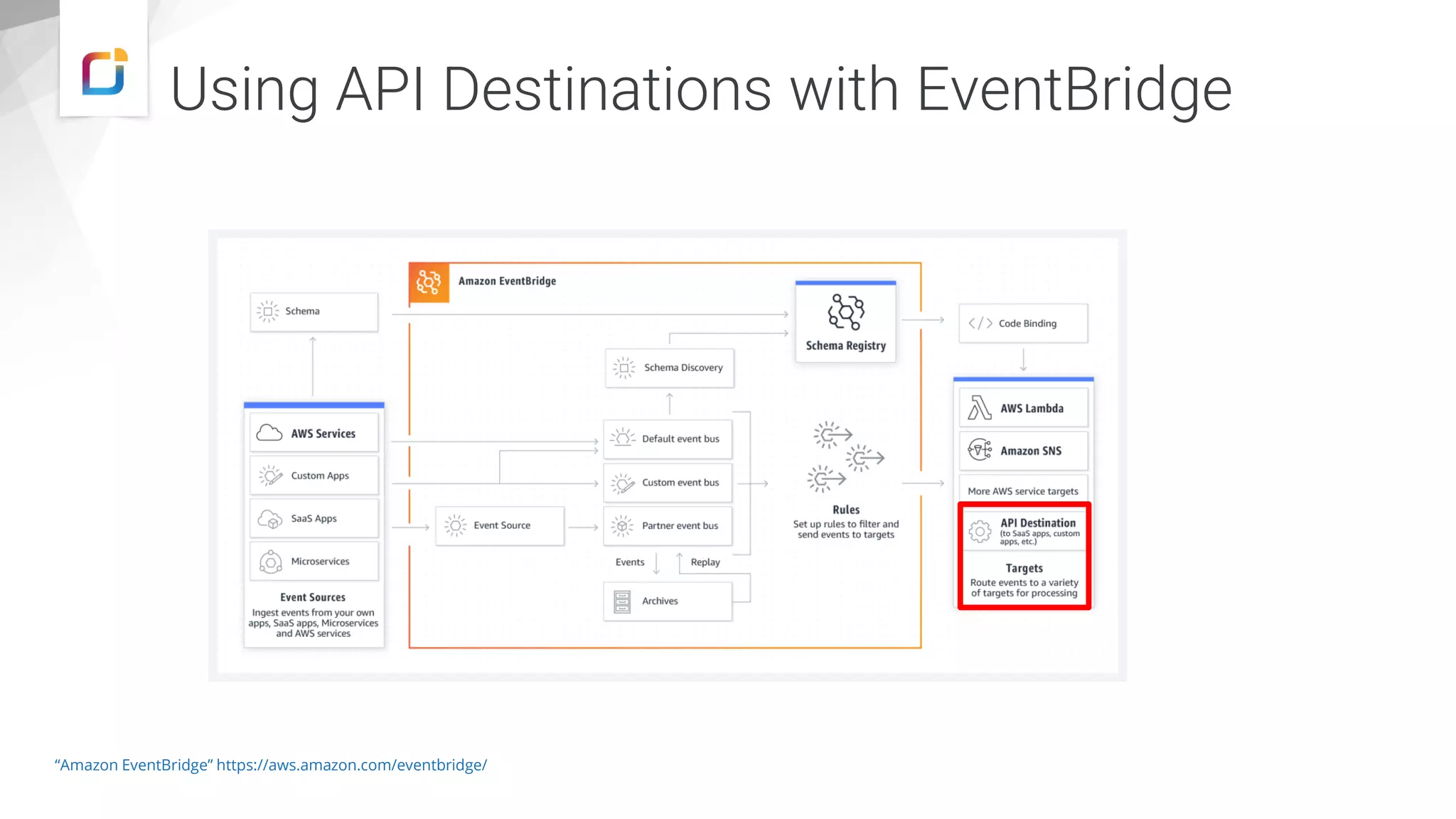Select the Default event bus box
Image resolution: width=1456 pixels, height=819 pixels.
point(668,439)
